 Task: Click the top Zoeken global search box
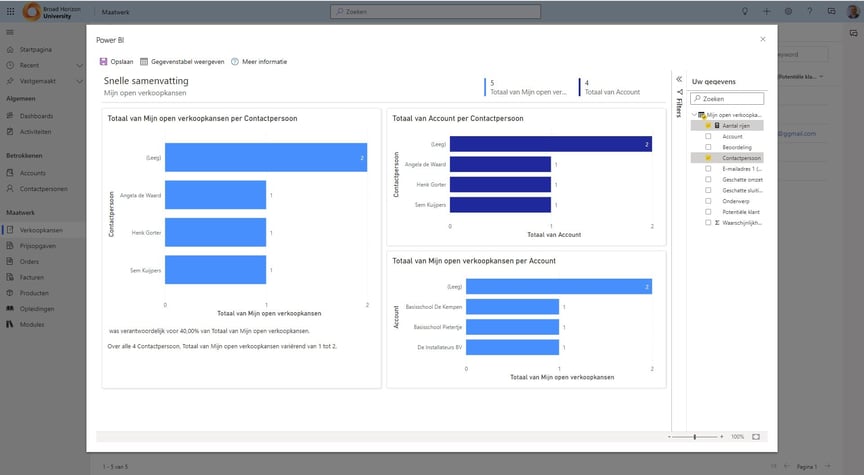pos(435,12)
